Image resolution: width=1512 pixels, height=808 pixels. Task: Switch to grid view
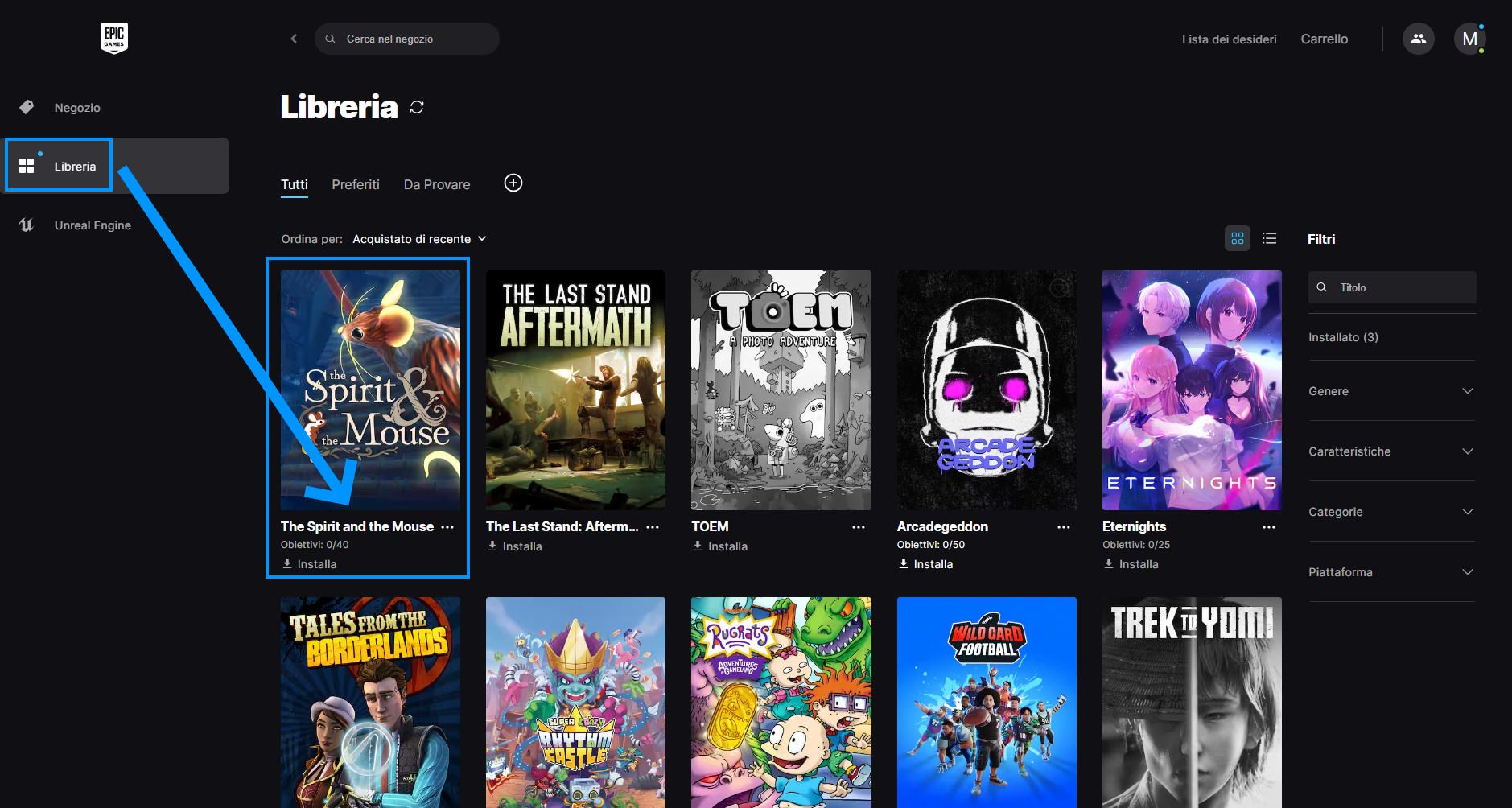[1237, 239]
